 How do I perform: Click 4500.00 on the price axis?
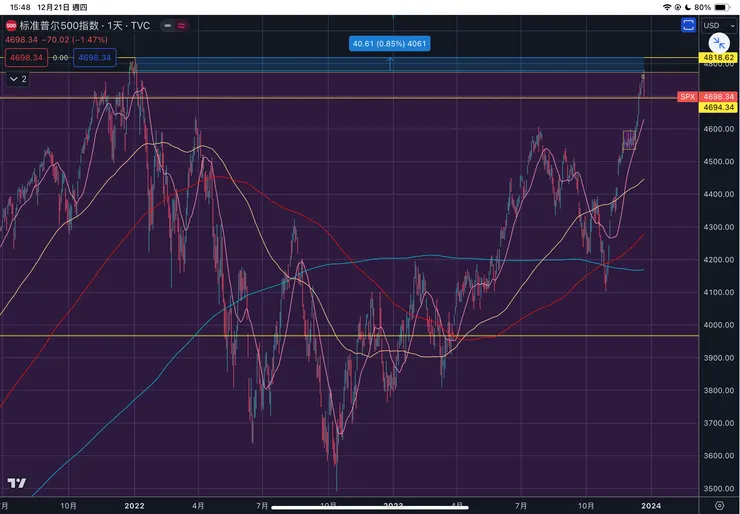click(718, 161)
